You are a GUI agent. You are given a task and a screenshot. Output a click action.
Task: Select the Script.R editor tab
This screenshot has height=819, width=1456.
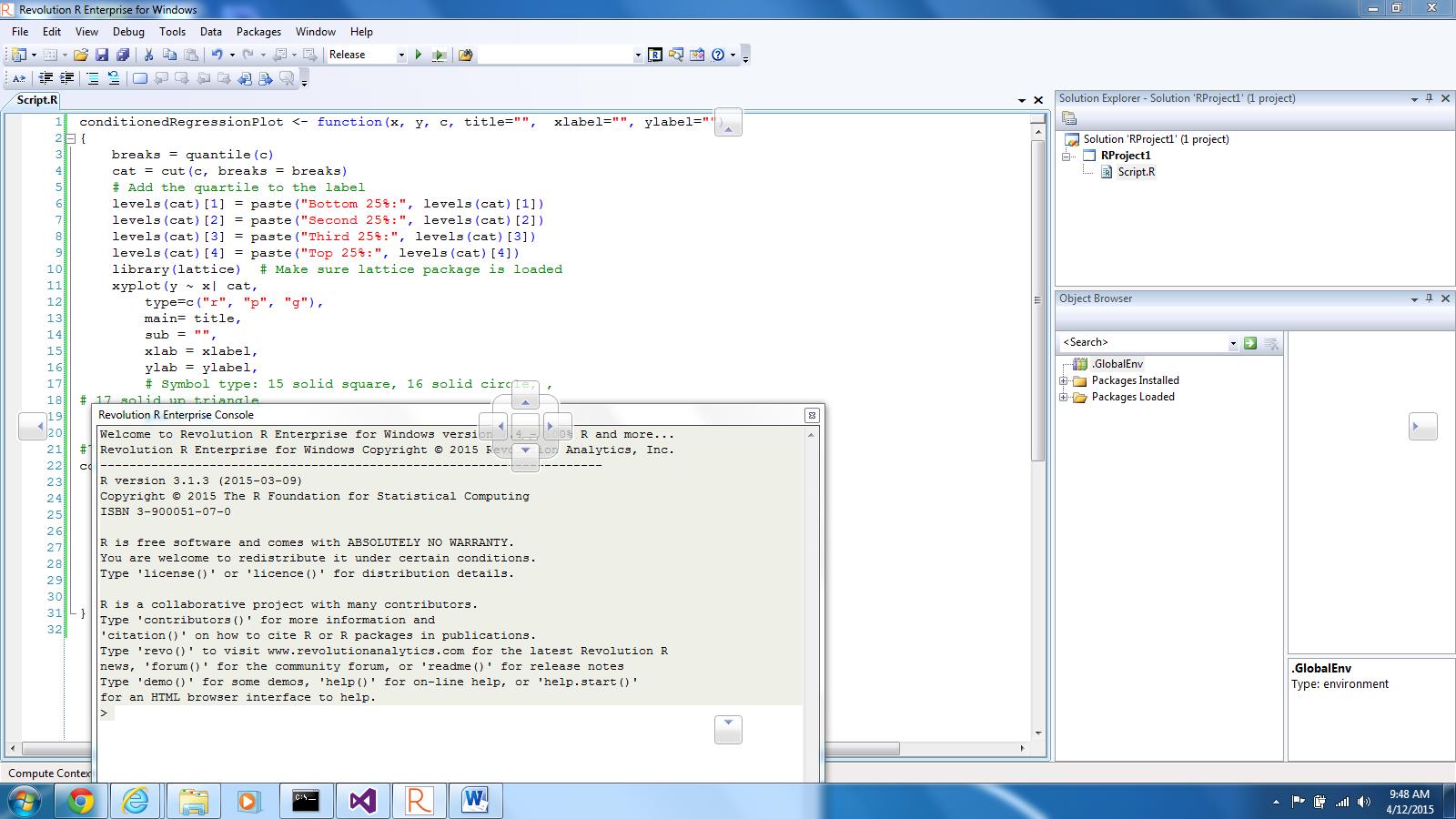click(35, 100)
